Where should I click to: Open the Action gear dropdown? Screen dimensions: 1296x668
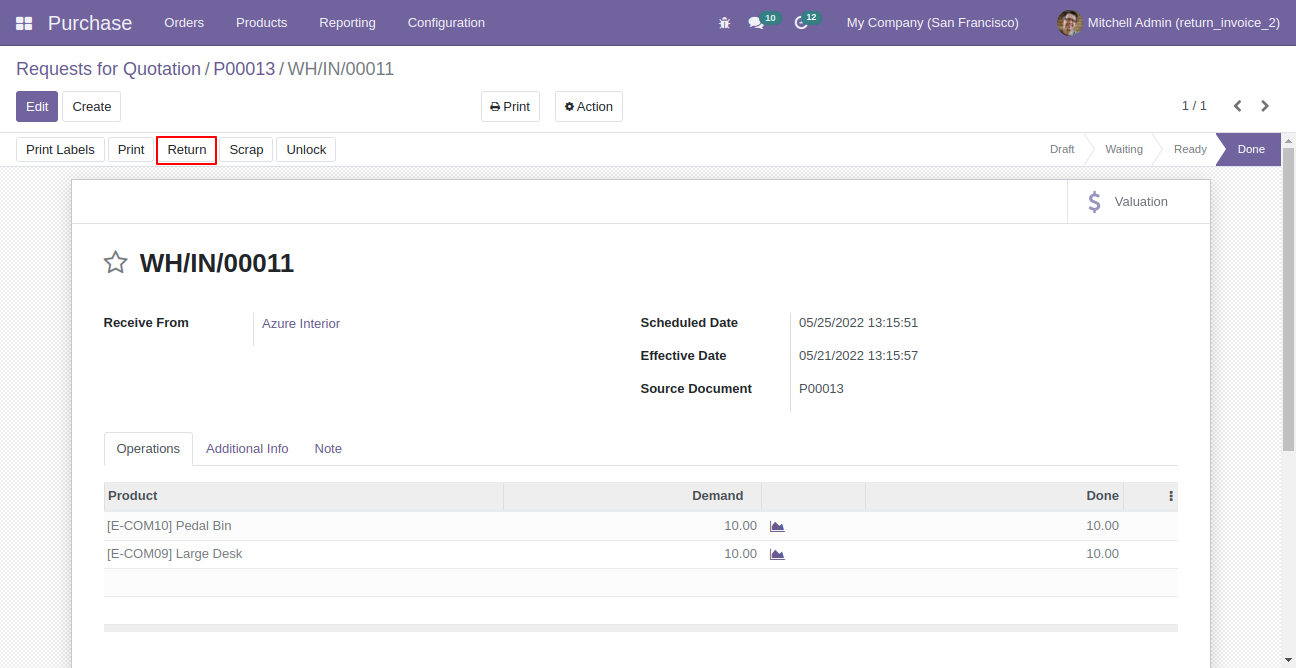click(x=589, y=107)
